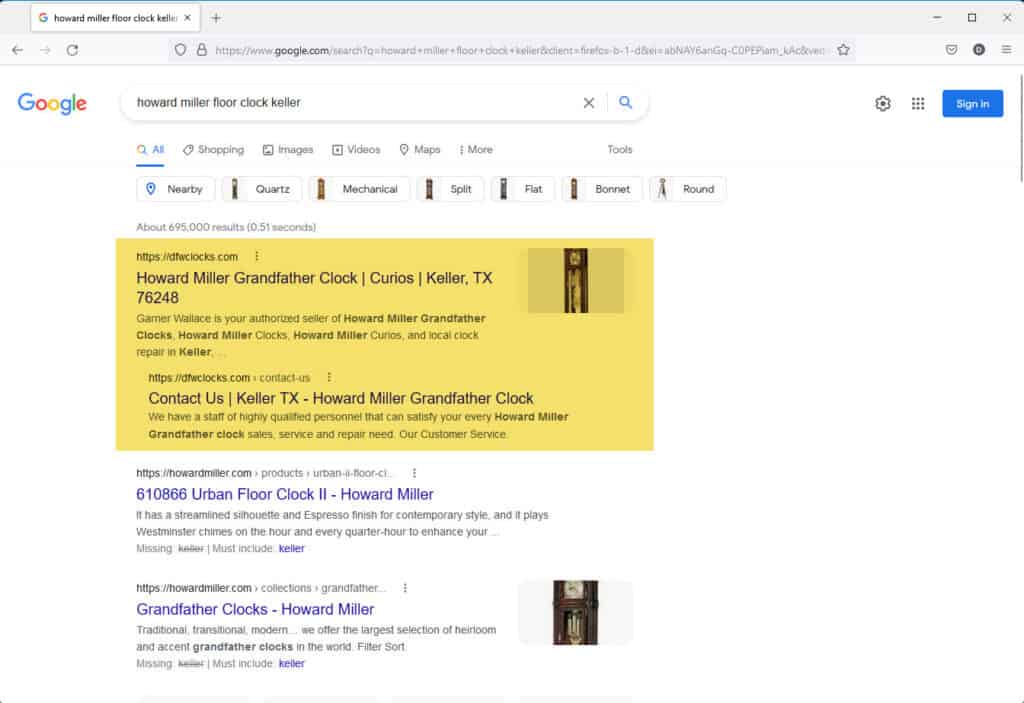This screenshot has height=703, width=1024.
Task: Click the Howard Miller grandfather clocks thumbnail
Action: point(575,612)
